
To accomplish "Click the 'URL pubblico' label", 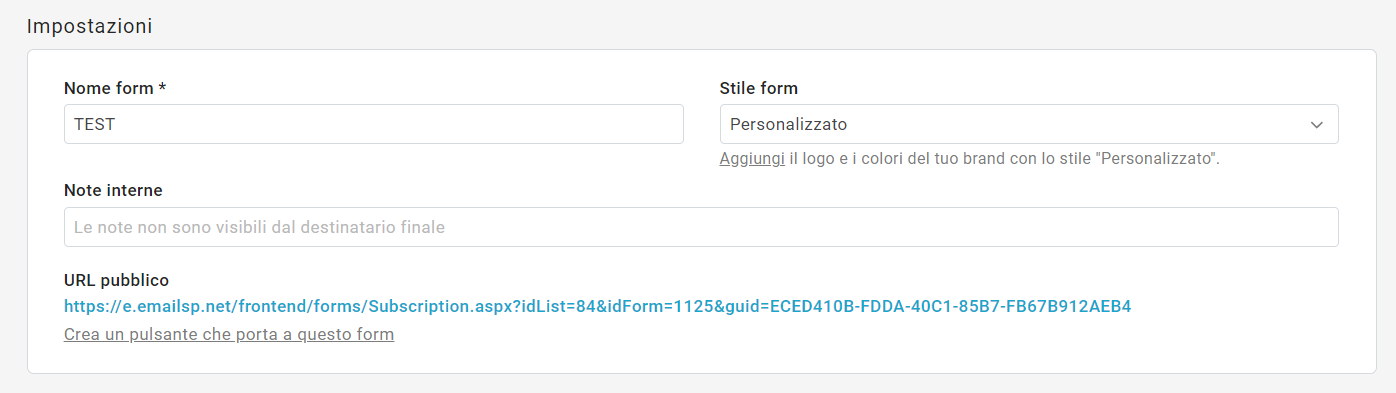I will [x=116, y=280].
